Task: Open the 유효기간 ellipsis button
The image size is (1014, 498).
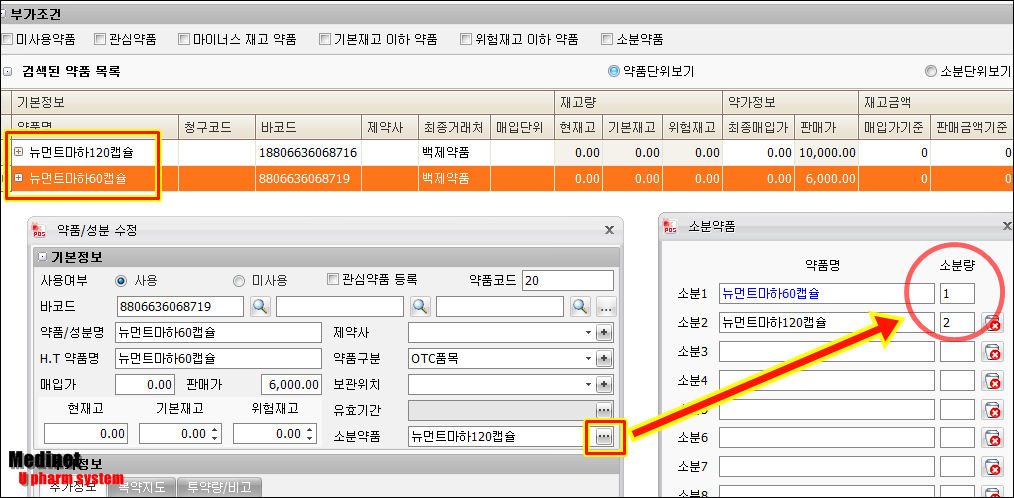Action: click(x=604, y=410)
